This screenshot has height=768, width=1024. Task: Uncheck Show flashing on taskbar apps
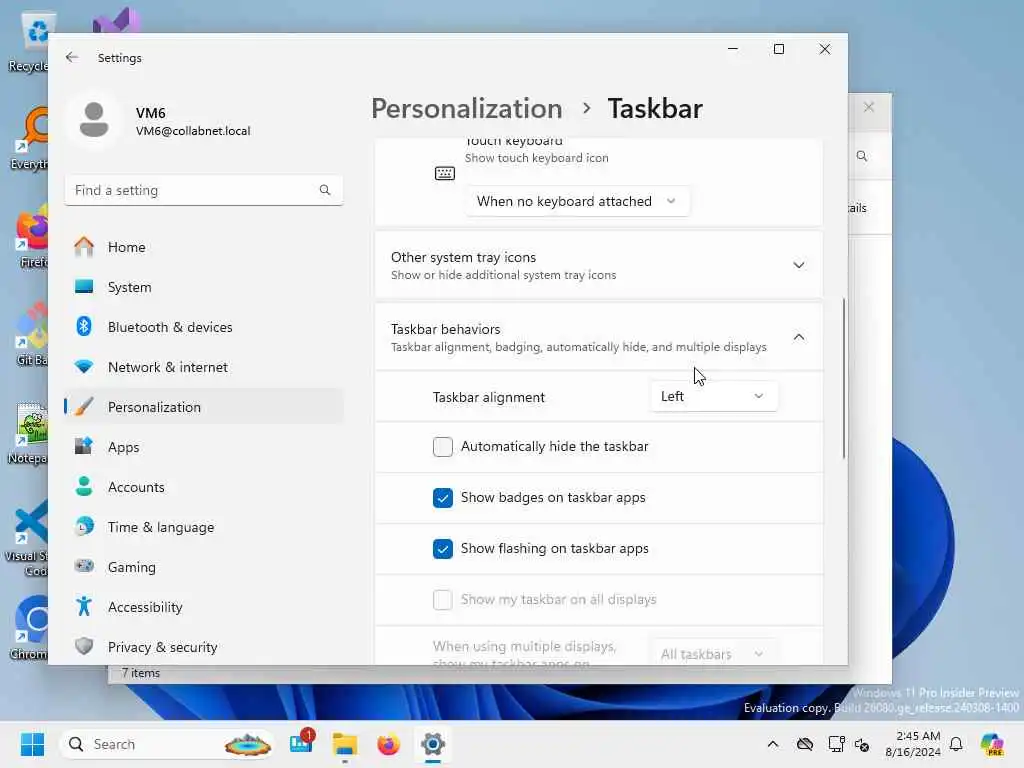443,549
